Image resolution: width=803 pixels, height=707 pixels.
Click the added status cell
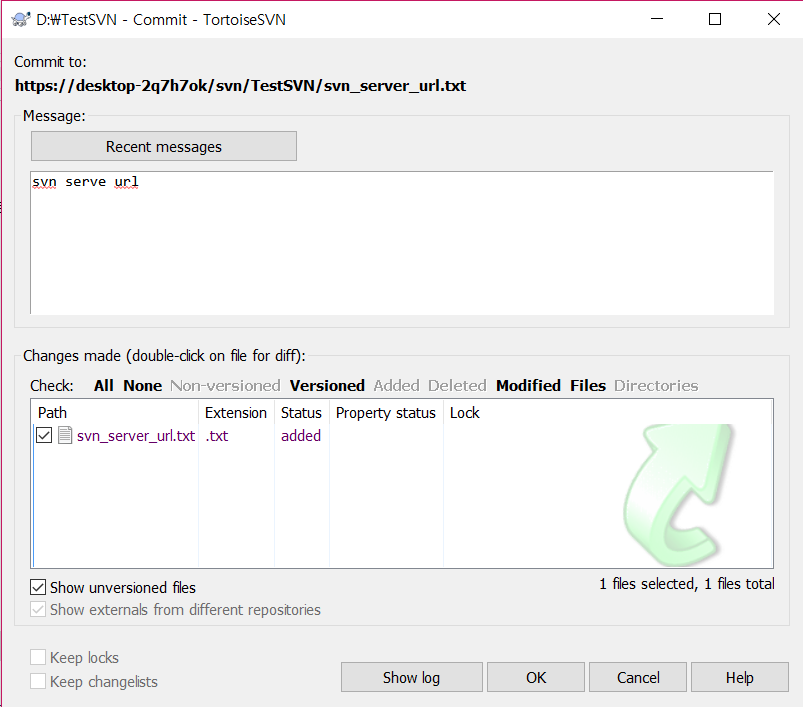301,436
